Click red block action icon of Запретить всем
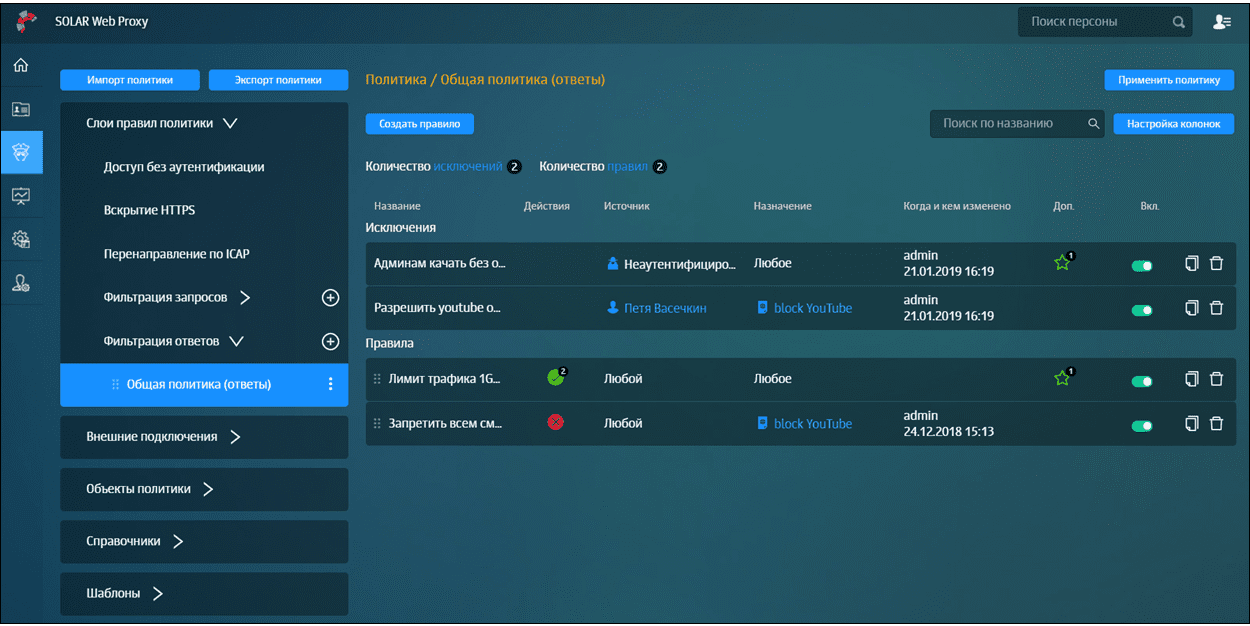 click(556, 423)
